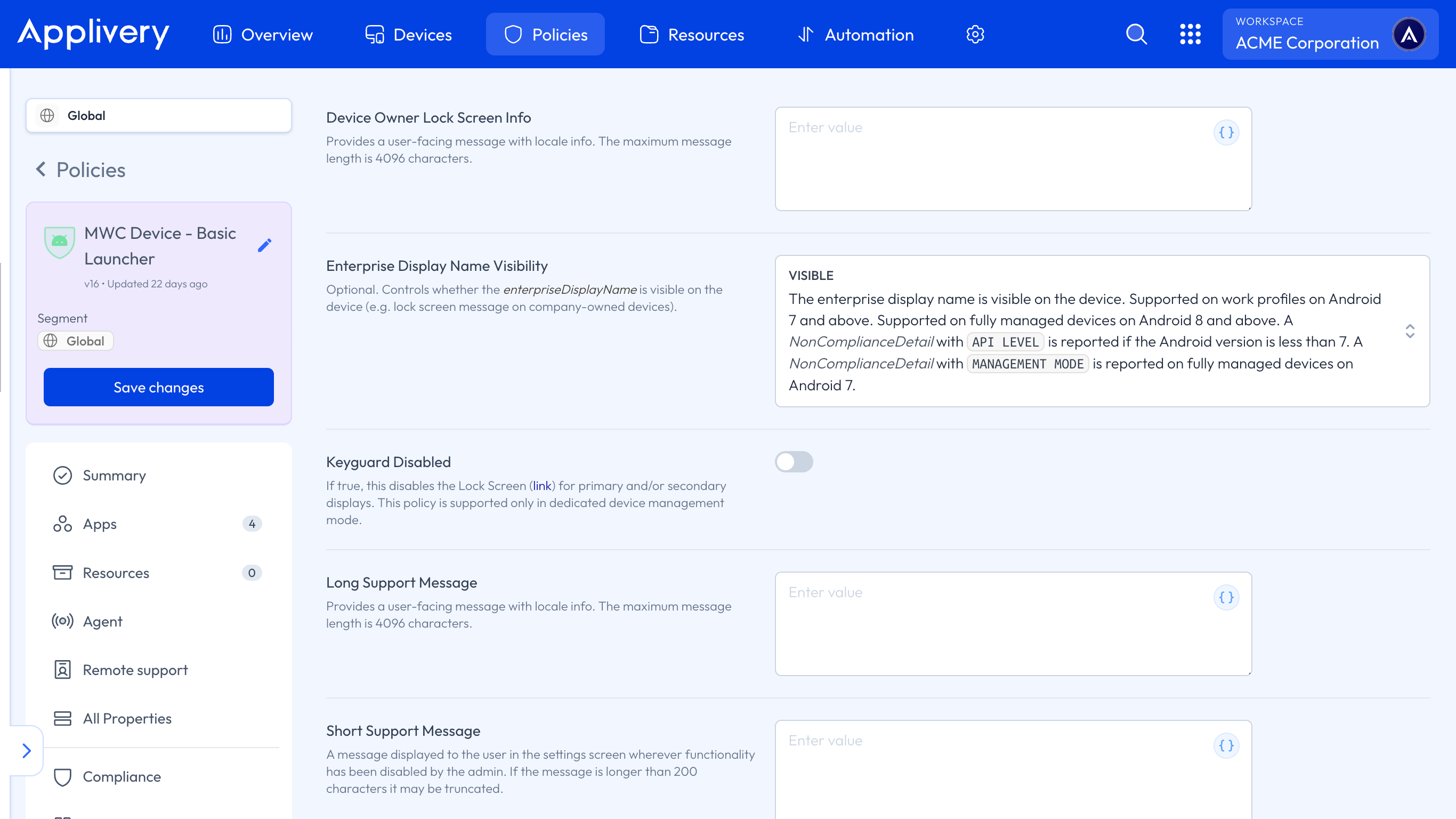The height and width of the screenshot is (819, 1456).
Task: Open the search magnifier icon
Action: point(1136,35)
